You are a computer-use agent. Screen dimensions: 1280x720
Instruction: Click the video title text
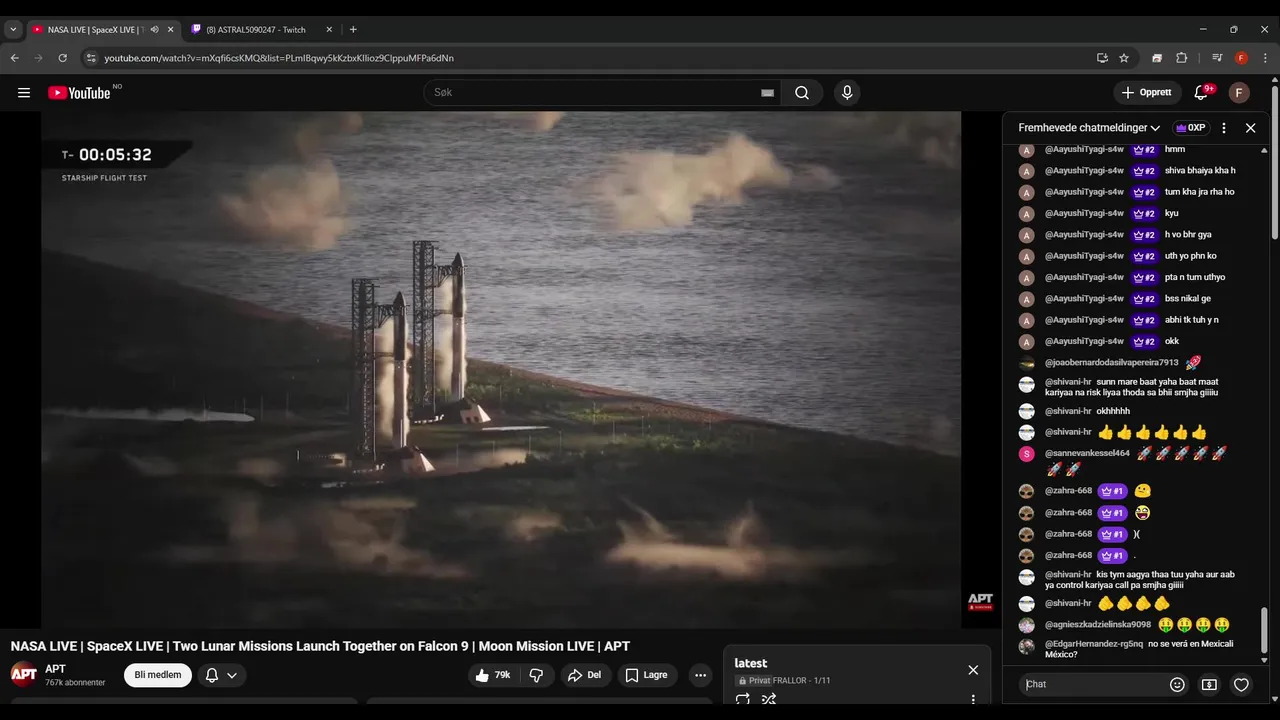pos(320,646)
